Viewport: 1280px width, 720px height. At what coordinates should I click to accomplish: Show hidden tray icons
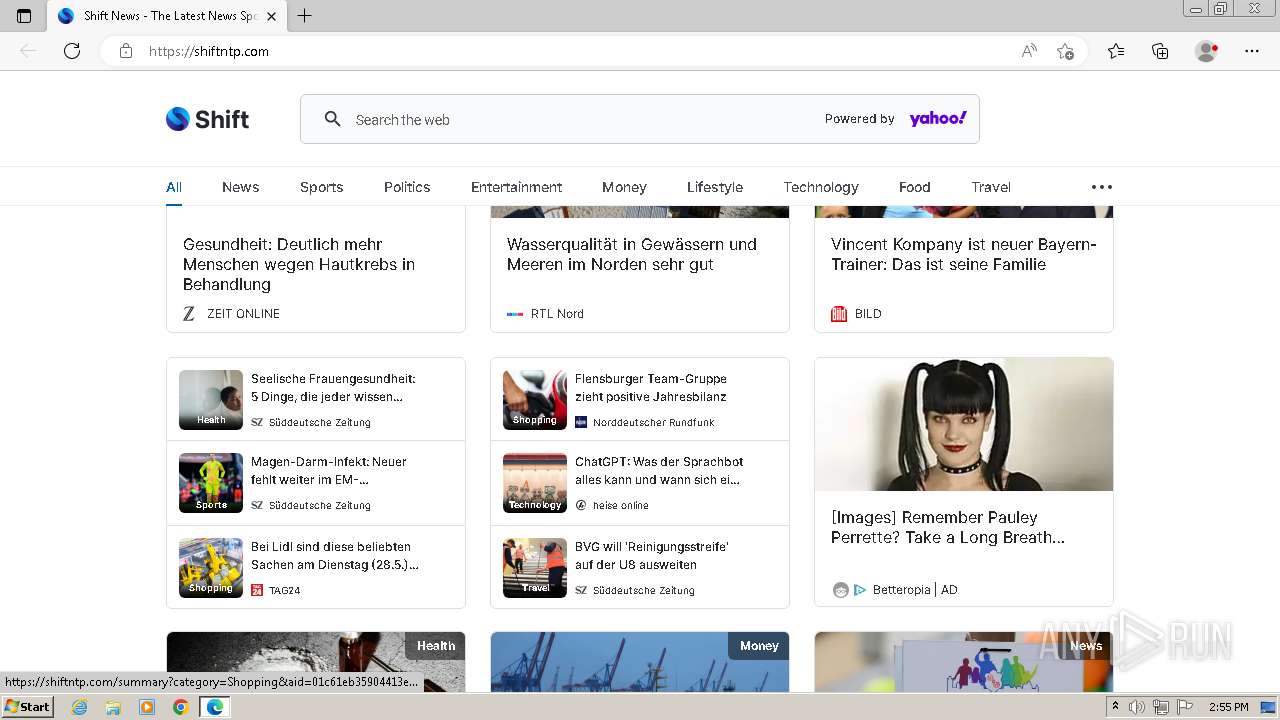1115,707
